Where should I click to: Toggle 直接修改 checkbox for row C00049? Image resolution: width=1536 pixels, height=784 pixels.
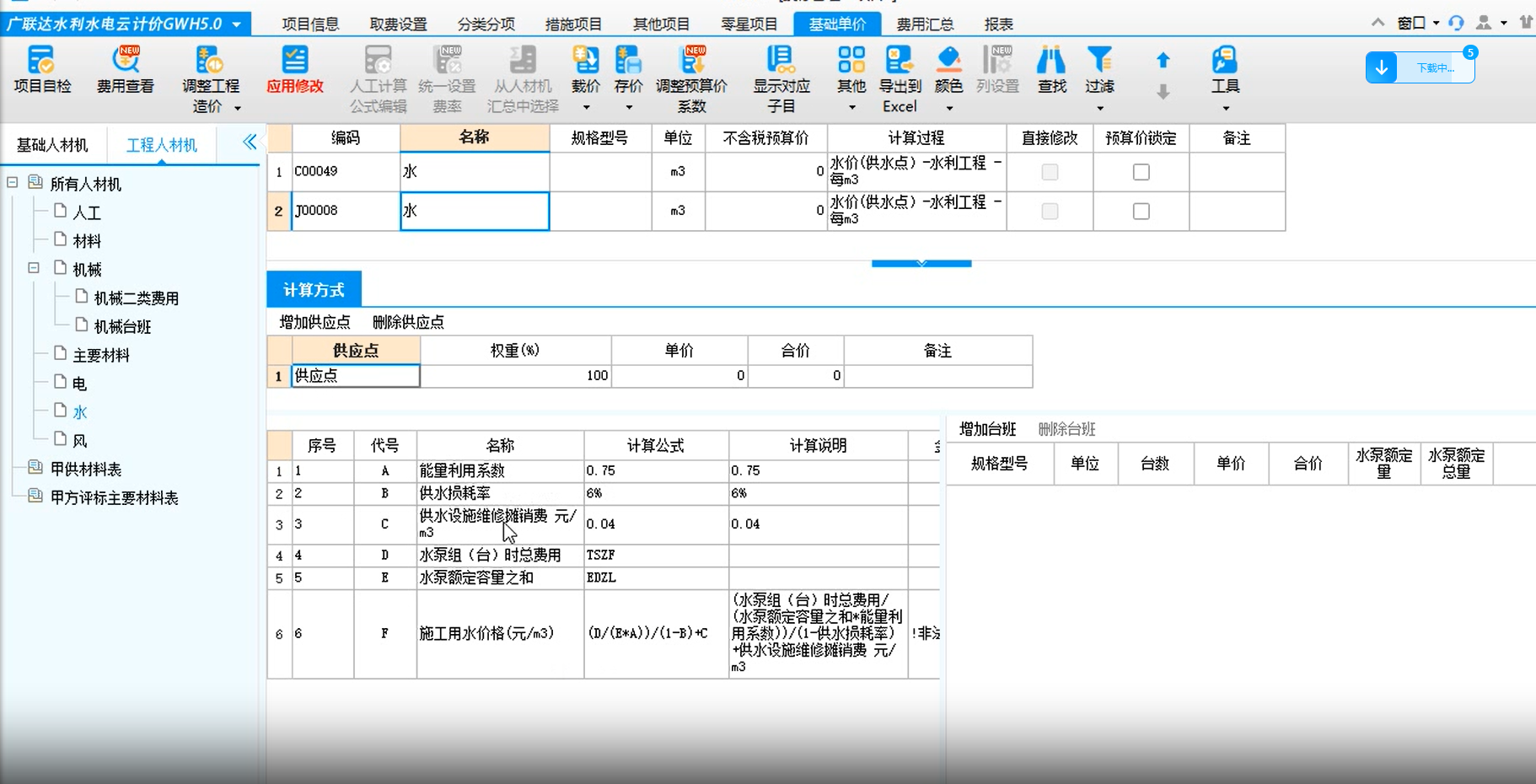tap(1050, 172)
